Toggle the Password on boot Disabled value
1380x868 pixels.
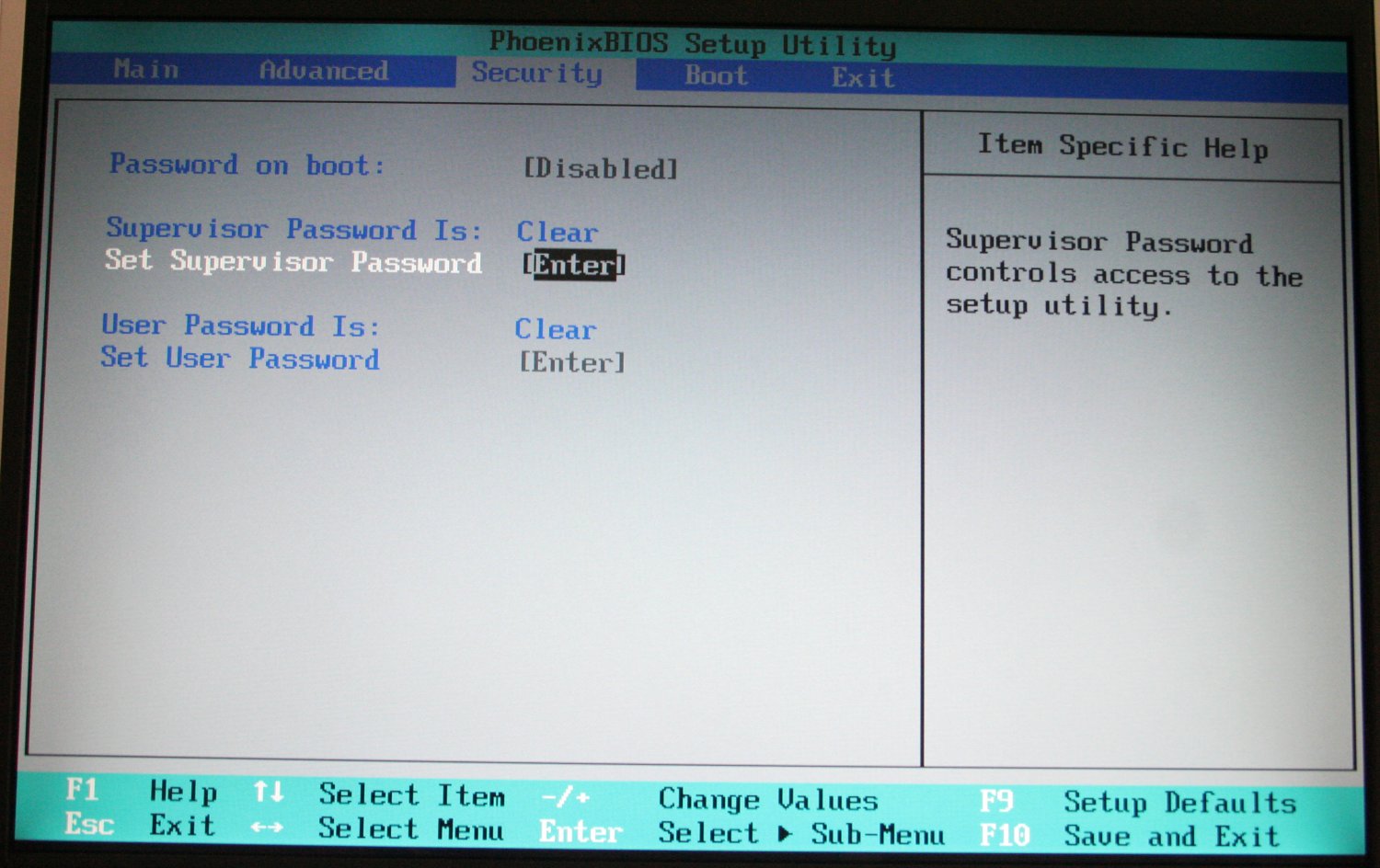(x=601, y=169)
